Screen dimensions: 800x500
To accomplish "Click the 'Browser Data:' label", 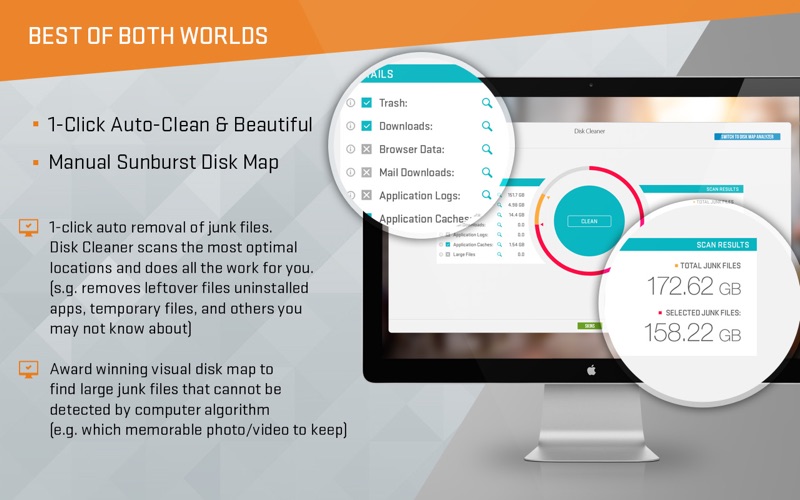I will [x=412, y=149].
